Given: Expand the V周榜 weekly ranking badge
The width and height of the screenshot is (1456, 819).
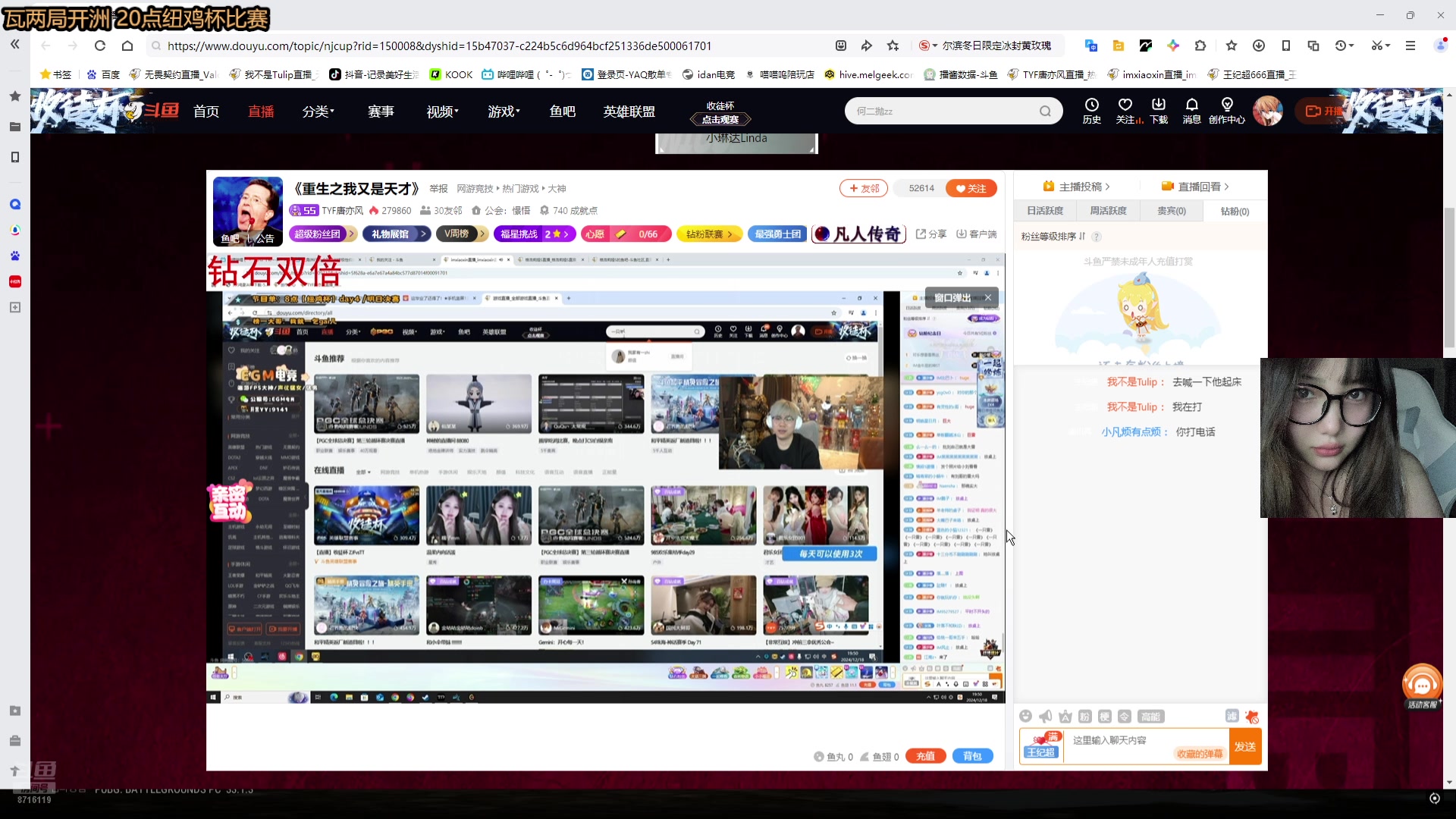Looking at the screenshot, I should [462, 234].
